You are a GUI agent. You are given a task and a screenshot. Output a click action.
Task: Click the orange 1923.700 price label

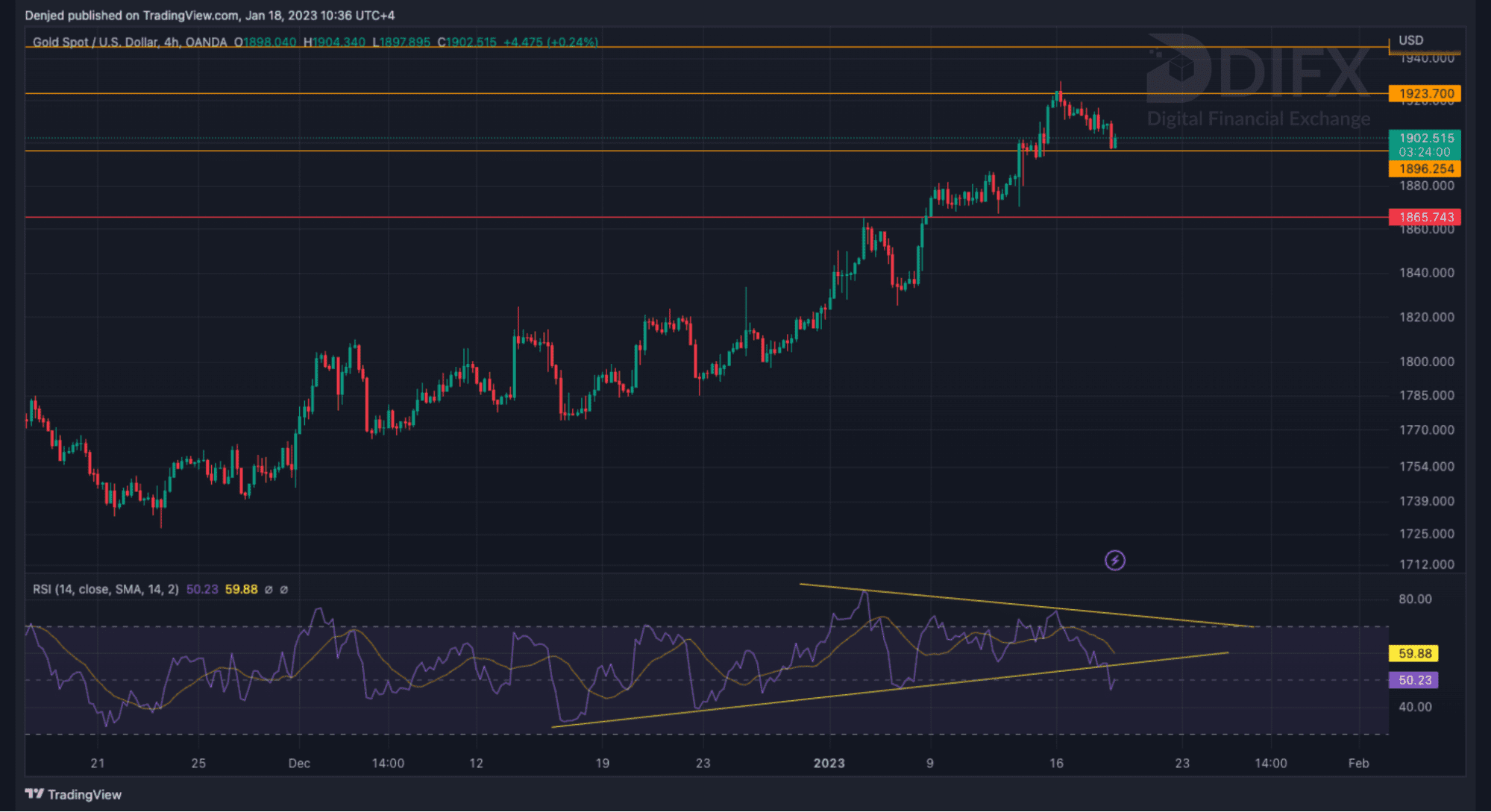(x=1425, y=94)
